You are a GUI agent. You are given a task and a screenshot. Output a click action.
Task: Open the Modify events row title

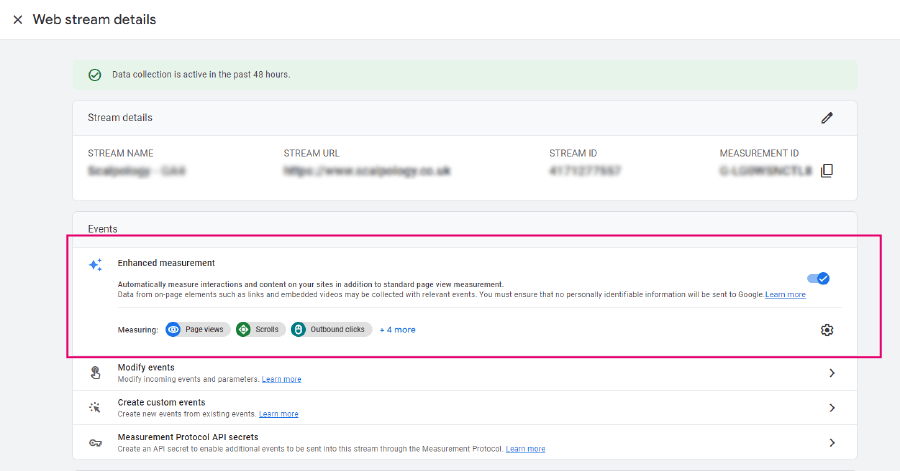146,367
